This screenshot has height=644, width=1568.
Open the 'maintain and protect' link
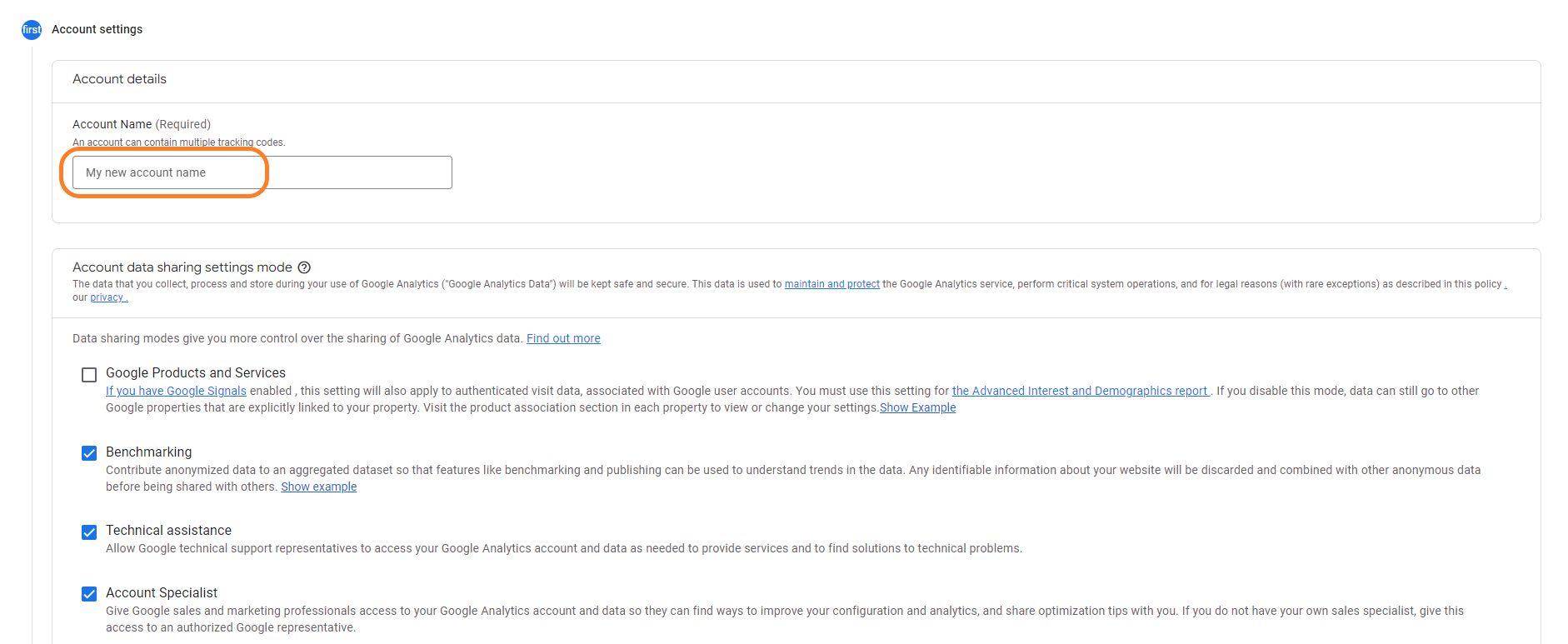(831, 284)
